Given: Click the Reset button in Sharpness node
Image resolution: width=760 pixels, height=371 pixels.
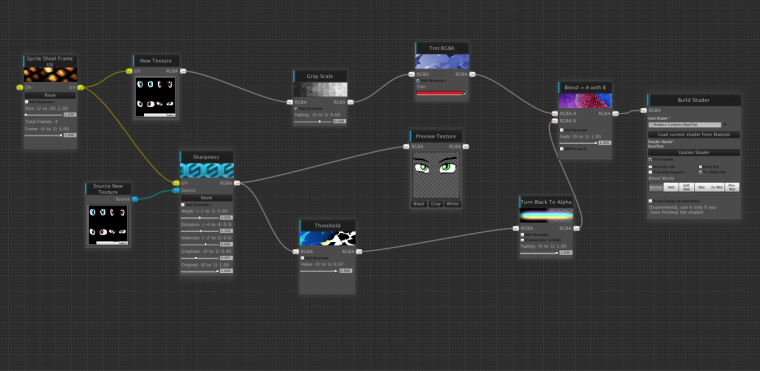Looking at the screenshot, I should click(x=206, y=198).
